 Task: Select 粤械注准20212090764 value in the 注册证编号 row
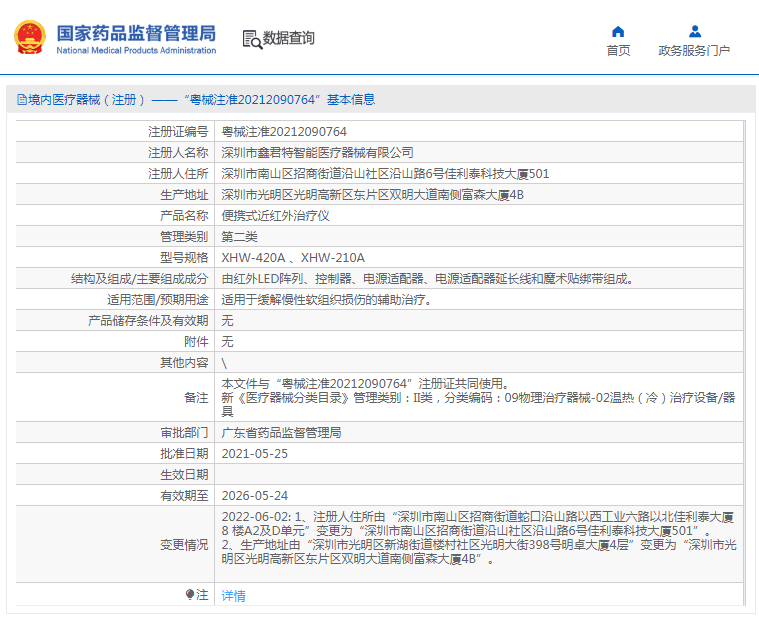284,132
